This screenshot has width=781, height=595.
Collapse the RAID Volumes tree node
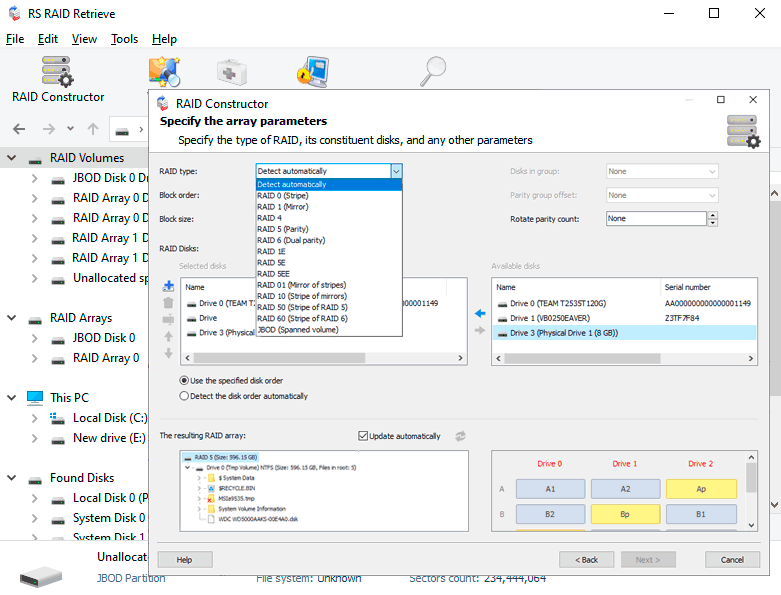click(x=12, y=158)
